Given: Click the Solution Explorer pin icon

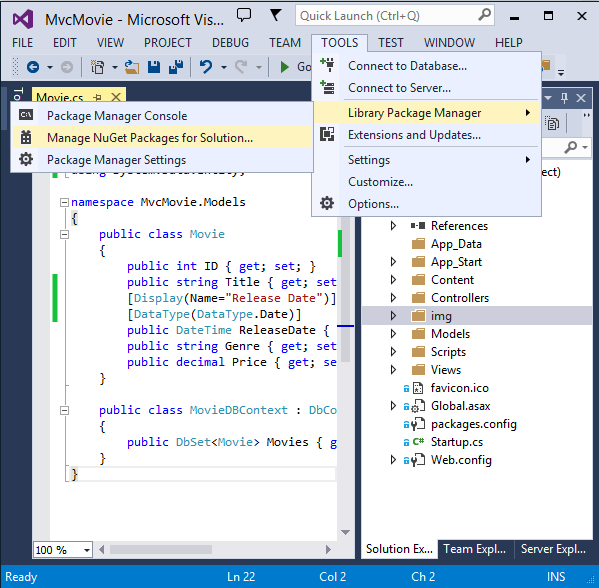Looking at the screenshot, I should (x=565, y=98).
